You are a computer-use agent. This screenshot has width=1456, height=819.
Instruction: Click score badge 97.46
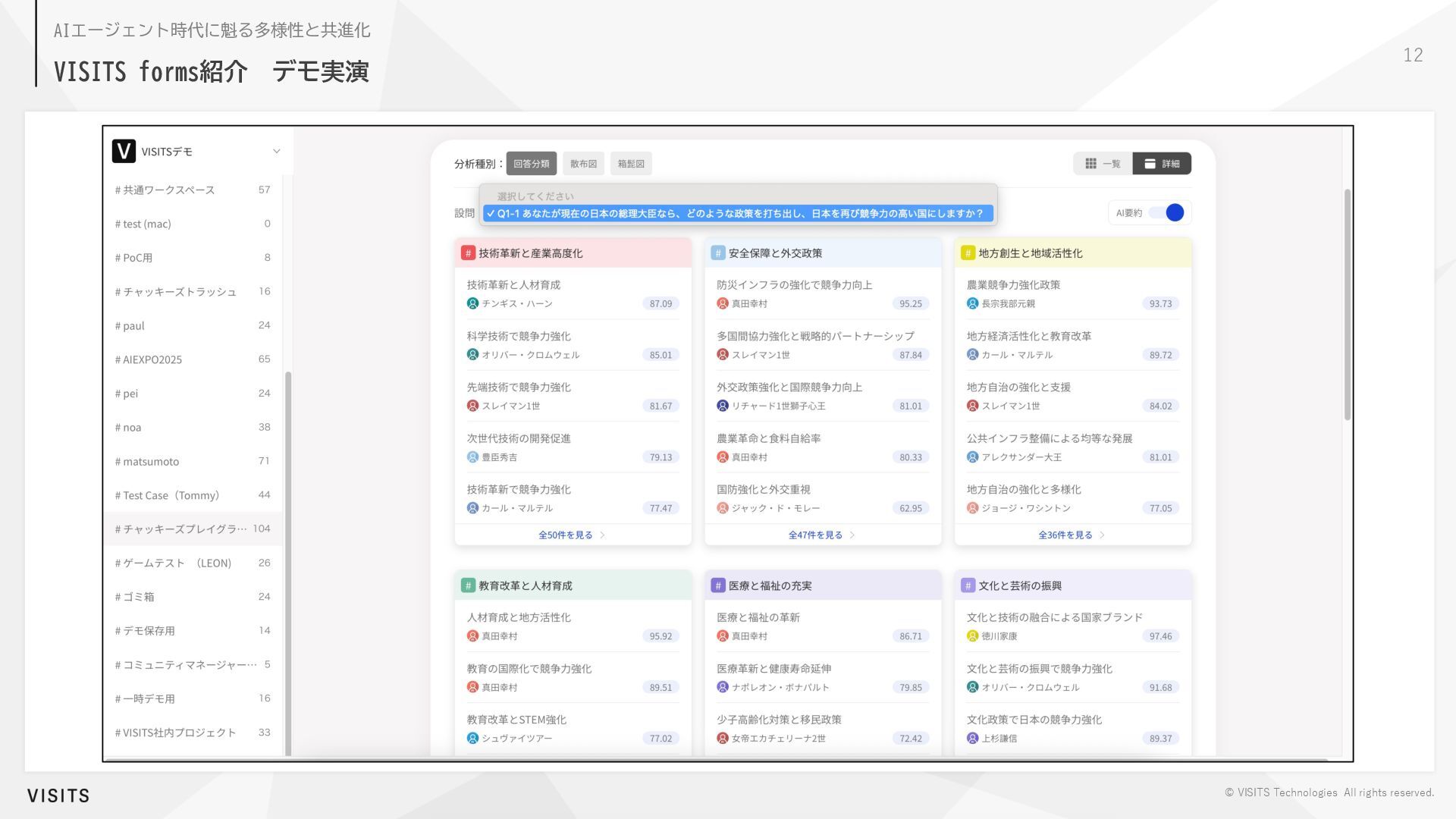tap(1160, 636)
